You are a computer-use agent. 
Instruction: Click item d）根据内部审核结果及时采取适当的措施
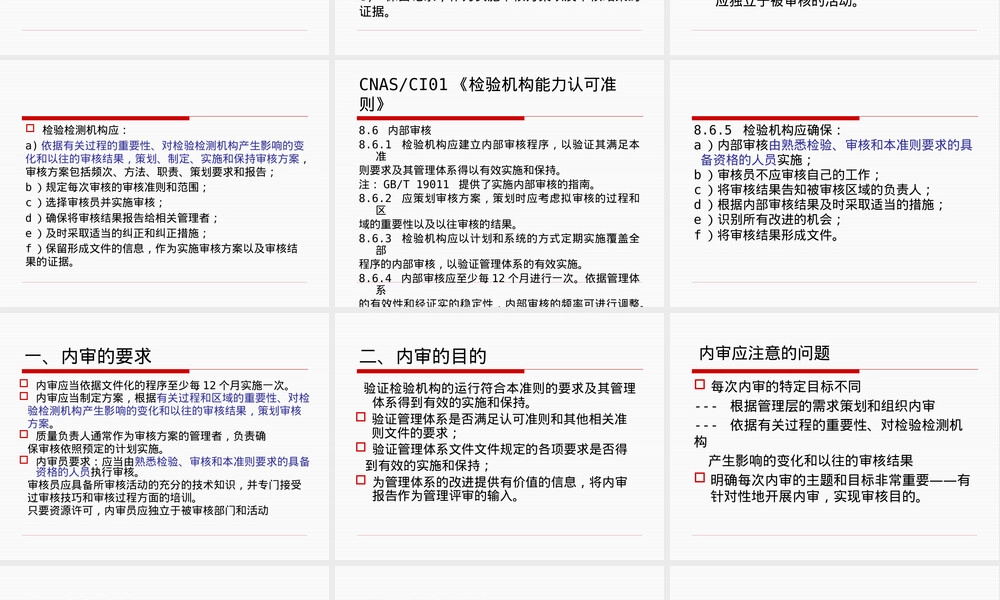[820, 205]
